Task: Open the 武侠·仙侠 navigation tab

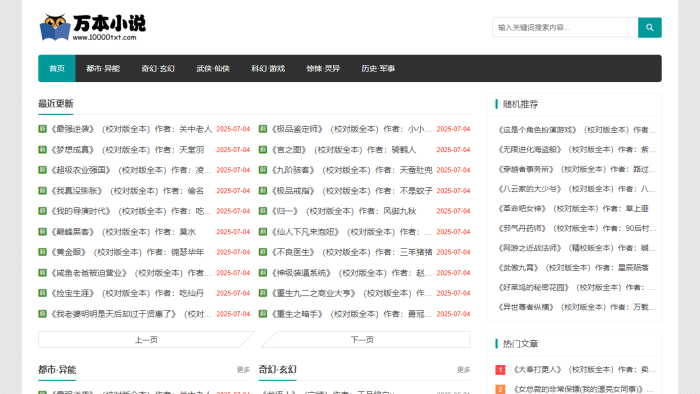Action: [x=213, y=68]
